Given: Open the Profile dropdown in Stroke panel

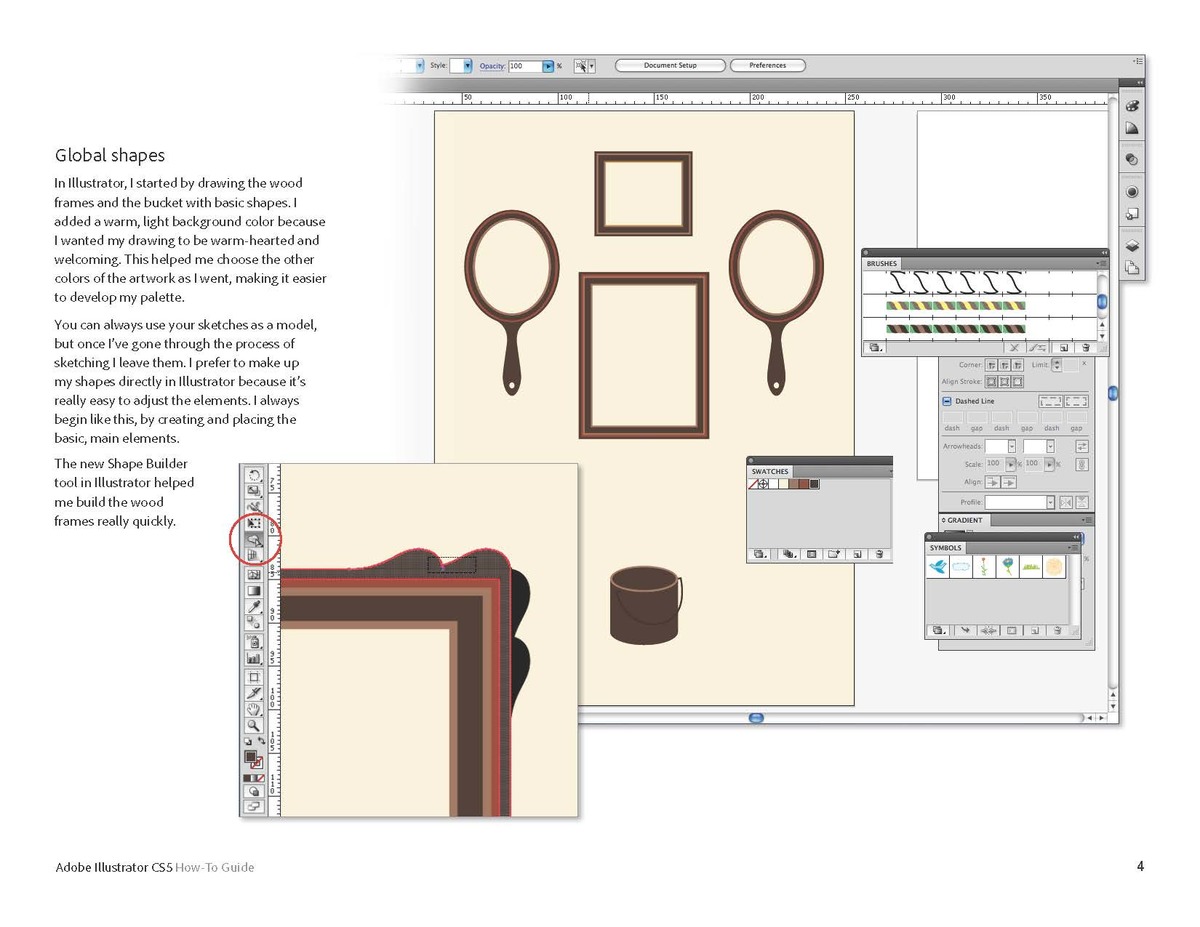Looking at the screenshot, I should pyautogui.click(x=1050, y=503).
